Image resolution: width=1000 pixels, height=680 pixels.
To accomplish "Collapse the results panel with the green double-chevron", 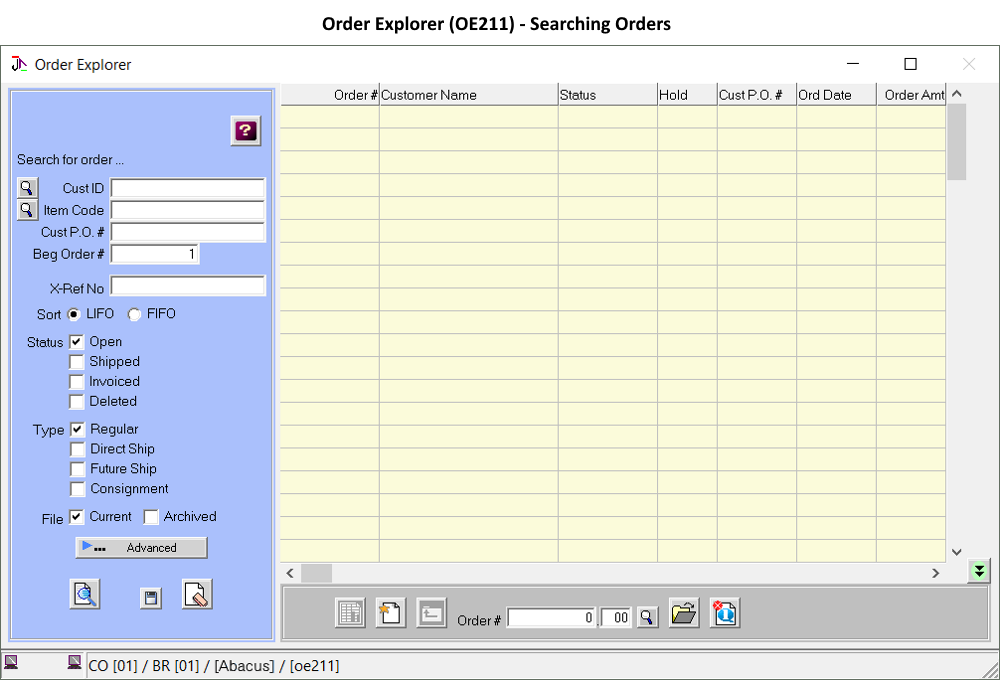I will click(x=978, y=570).
